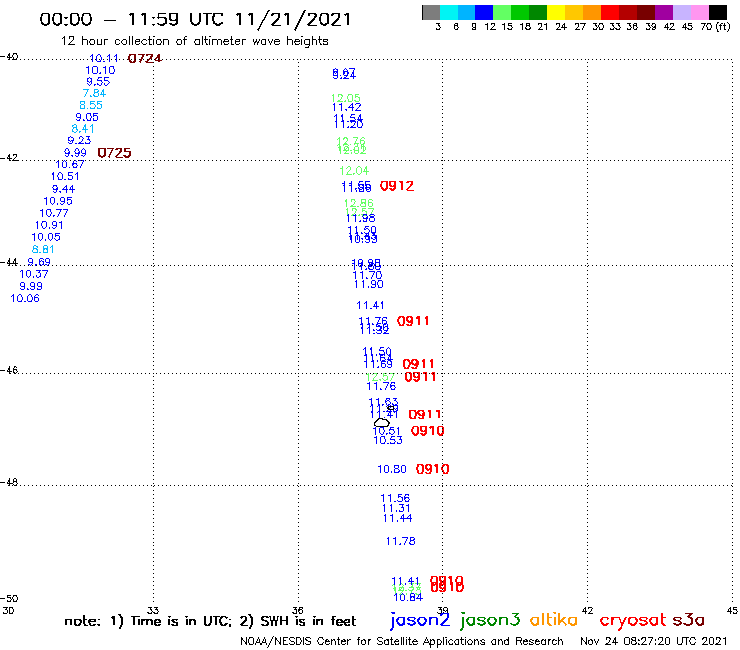Screen dimensions: 740x650
Task: Click the small island outline on the map
Action: [x=382, y=422]
